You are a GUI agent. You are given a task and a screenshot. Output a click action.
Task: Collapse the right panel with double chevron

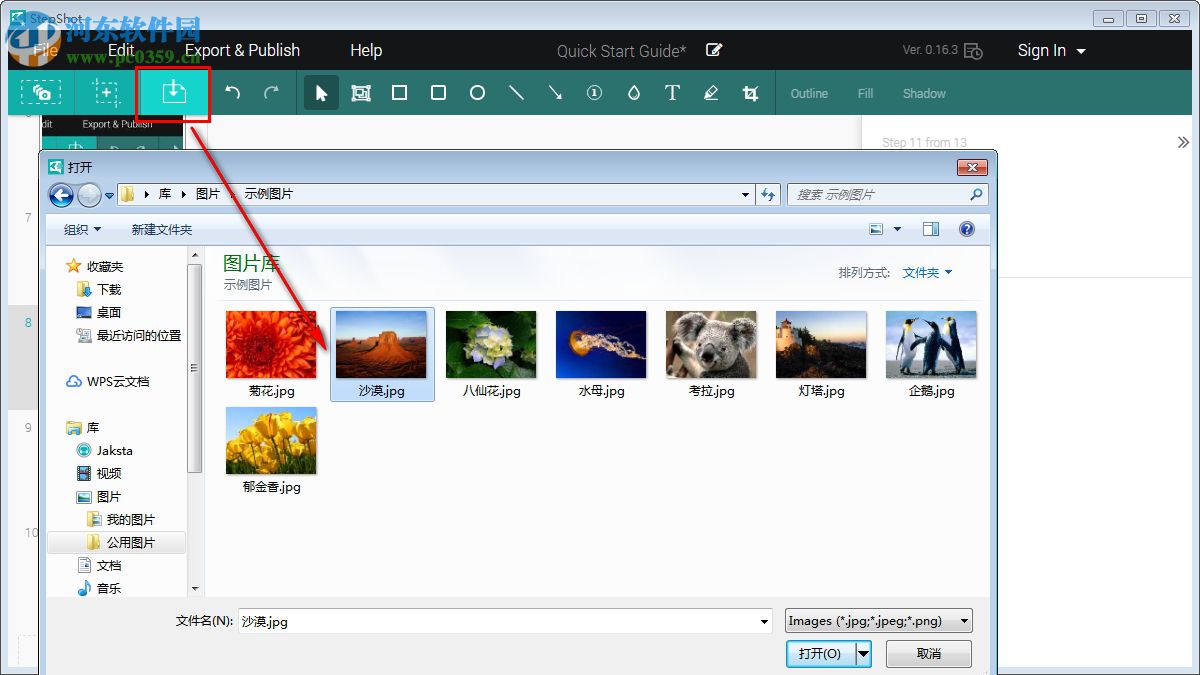click(1183, 143)
